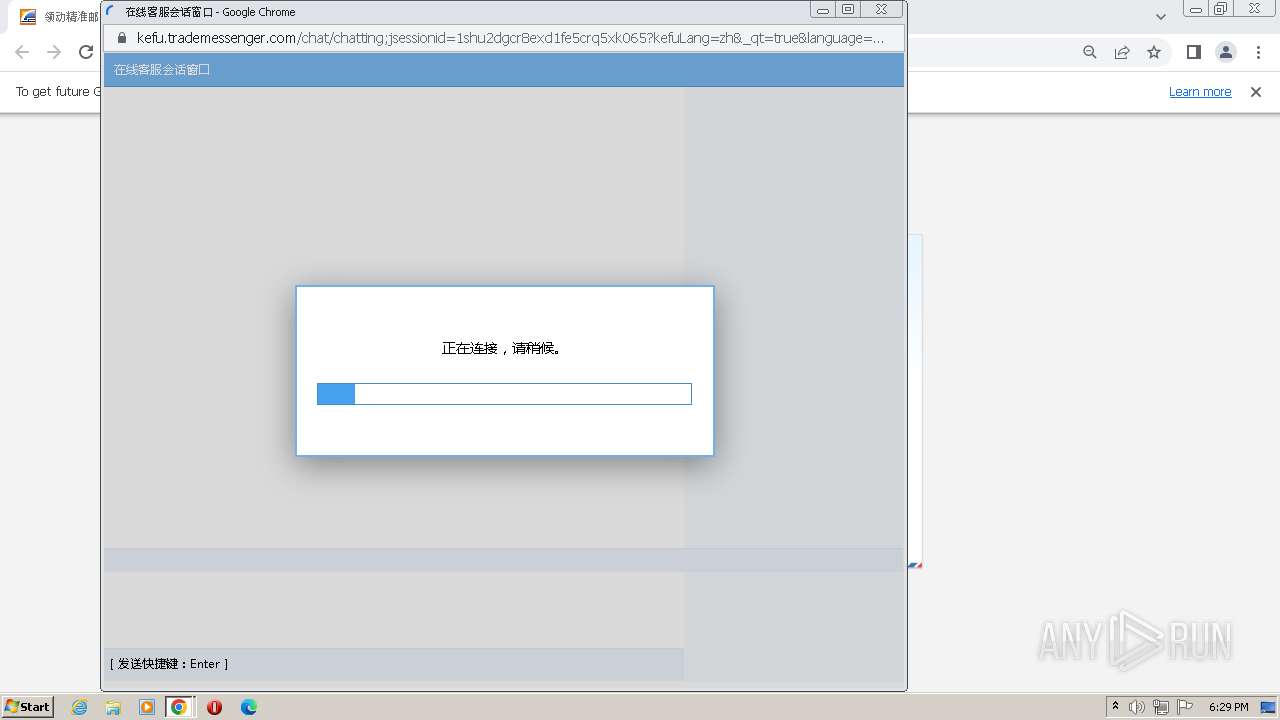Screen dimensions: 1280x720
Task: Go back in main Chrome window
Action: pos(22,52)
